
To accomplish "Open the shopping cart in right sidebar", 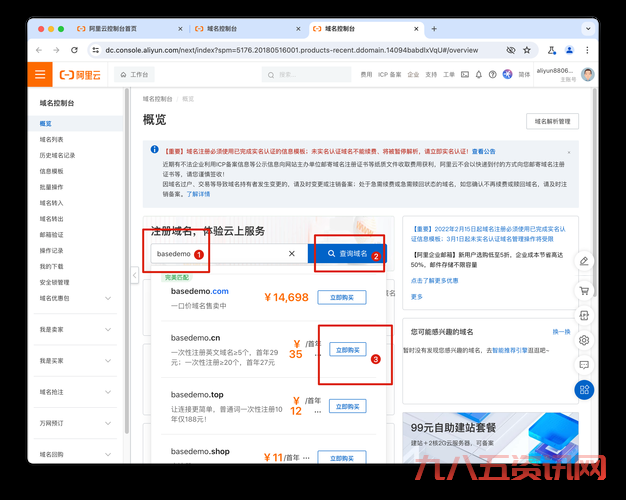I will pyautogui.click(x=584, y=290).
